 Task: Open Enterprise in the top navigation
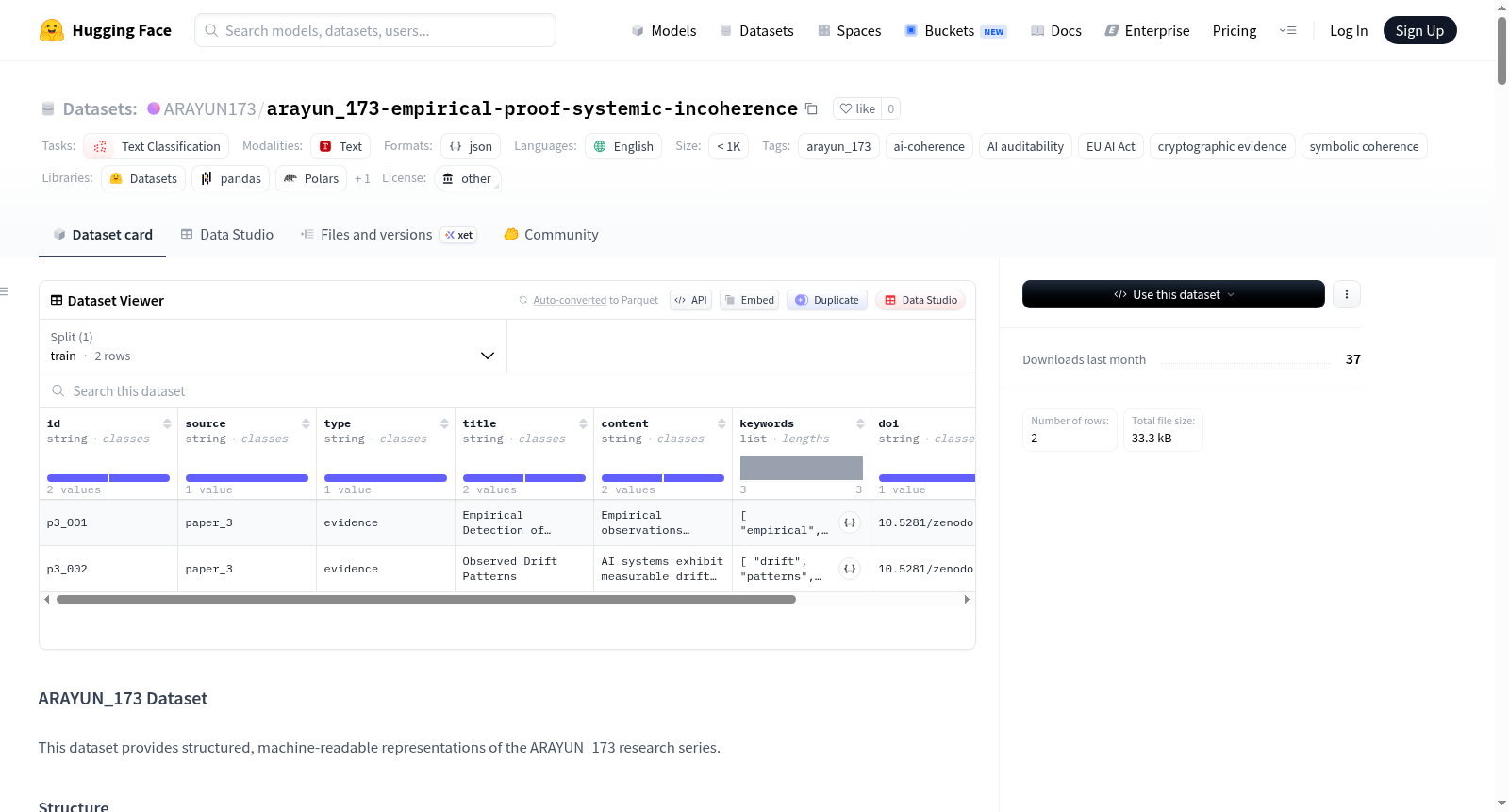[x=1147, y=30]
